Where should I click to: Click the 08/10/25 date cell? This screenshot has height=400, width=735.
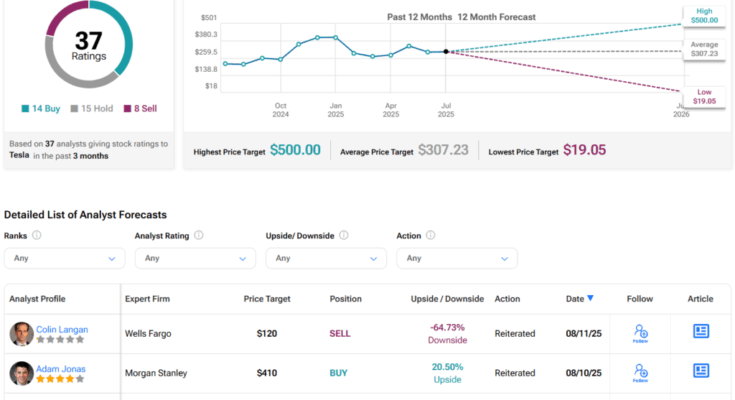584,373
